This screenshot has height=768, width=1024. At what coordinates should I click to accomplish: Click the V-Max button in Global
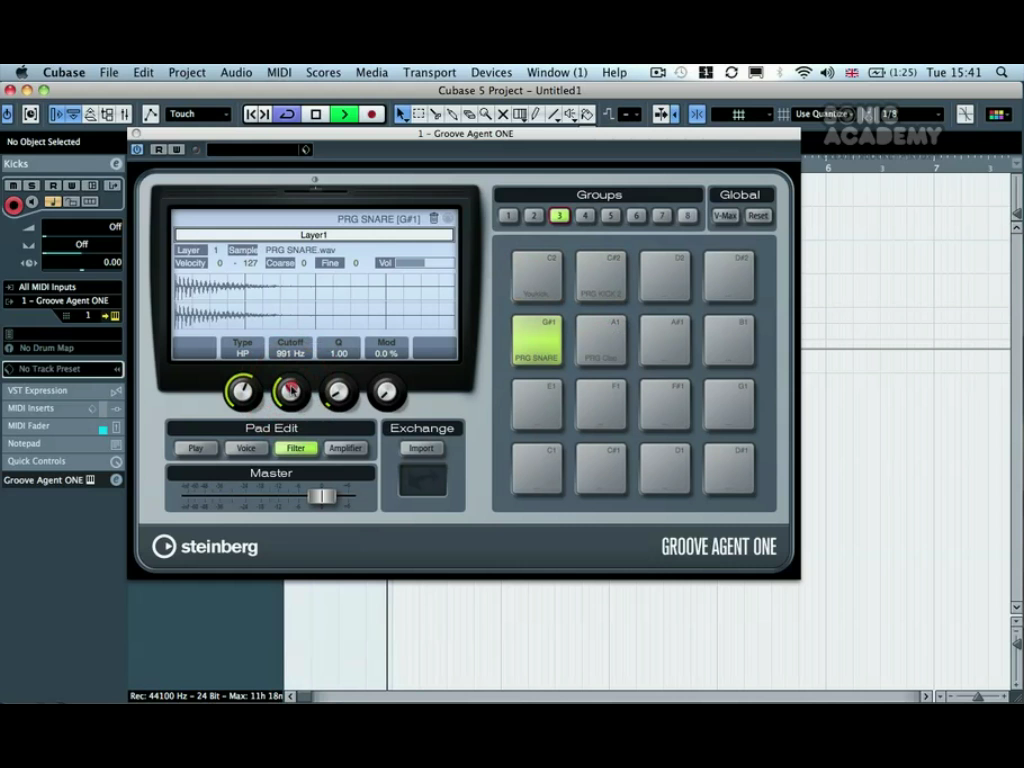tap(725, 216)
